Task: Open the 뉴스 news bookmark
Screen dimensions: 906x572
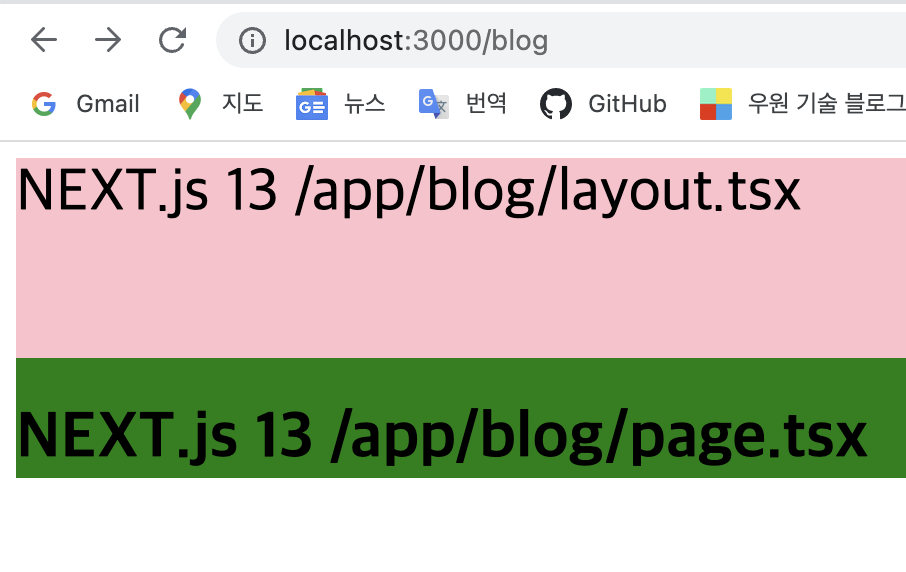Action: coord(340,104)
